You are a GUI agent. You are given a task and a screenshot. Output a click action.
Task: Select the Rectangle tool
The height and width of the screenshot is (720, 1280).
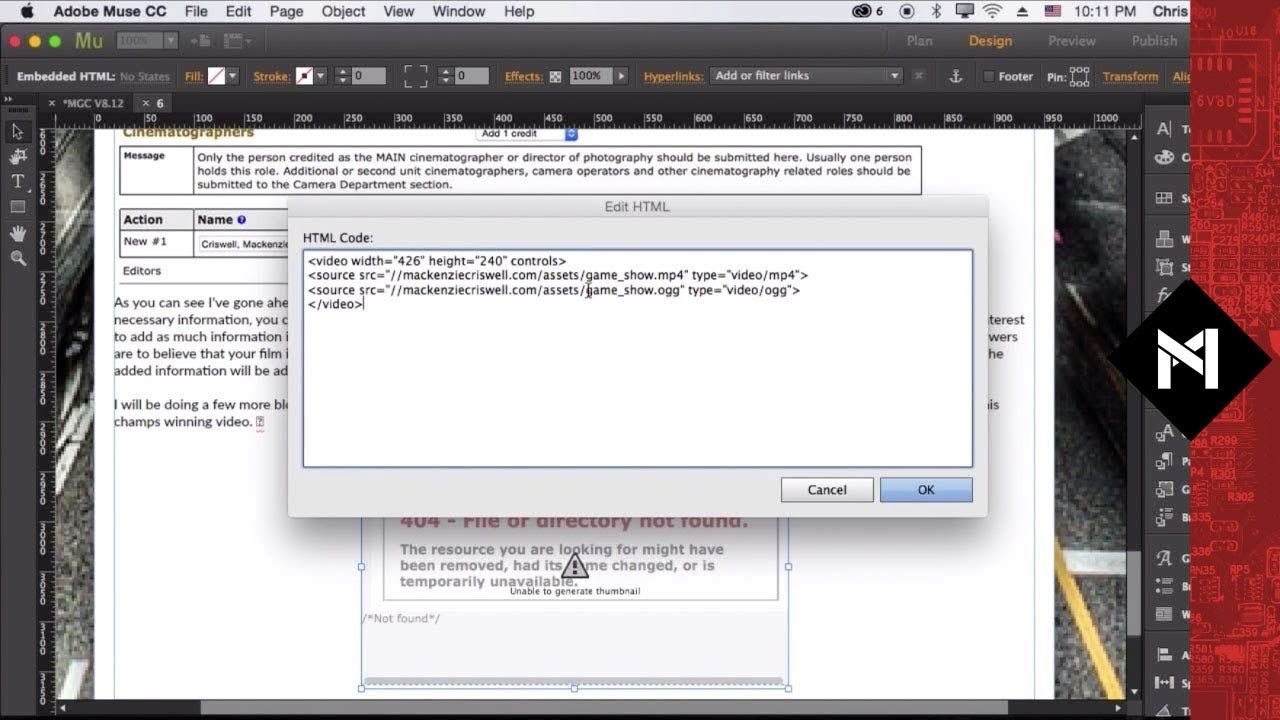pyautogui.click(x=17, y=207)
